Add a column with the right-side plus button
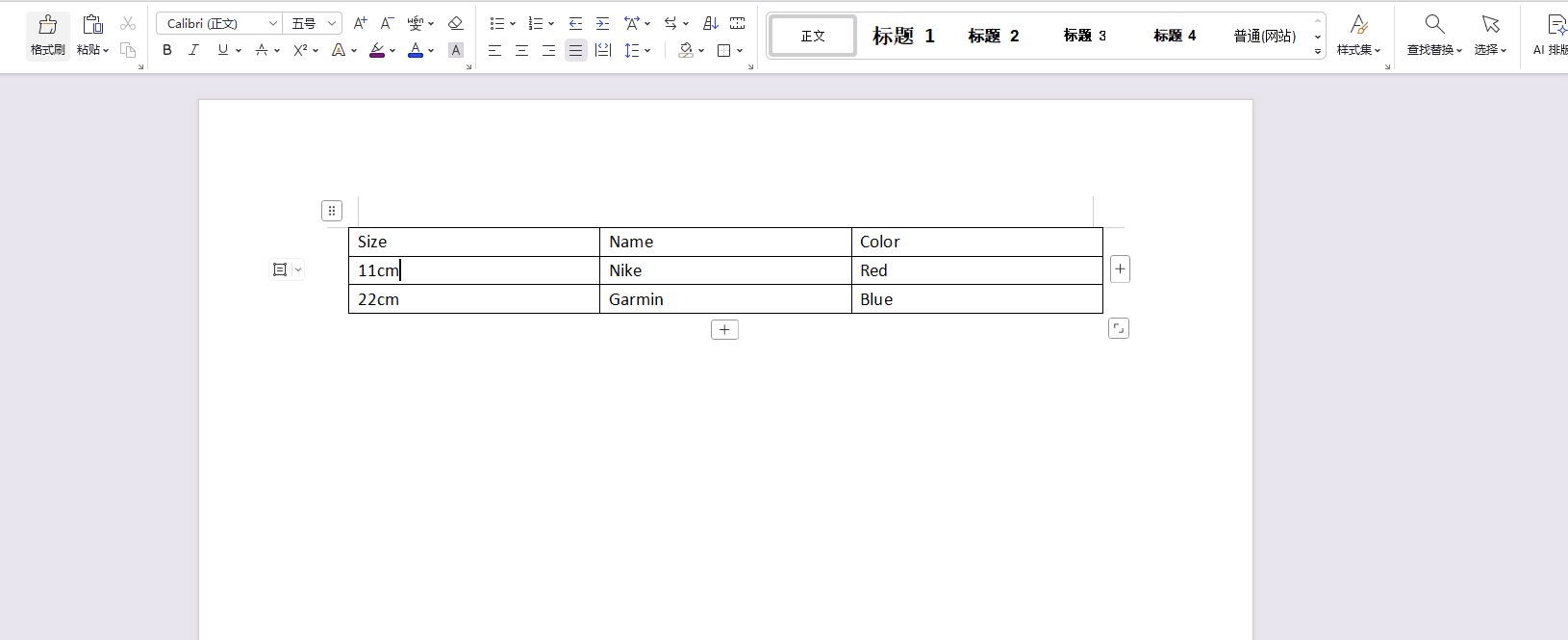 [1120, 269]
